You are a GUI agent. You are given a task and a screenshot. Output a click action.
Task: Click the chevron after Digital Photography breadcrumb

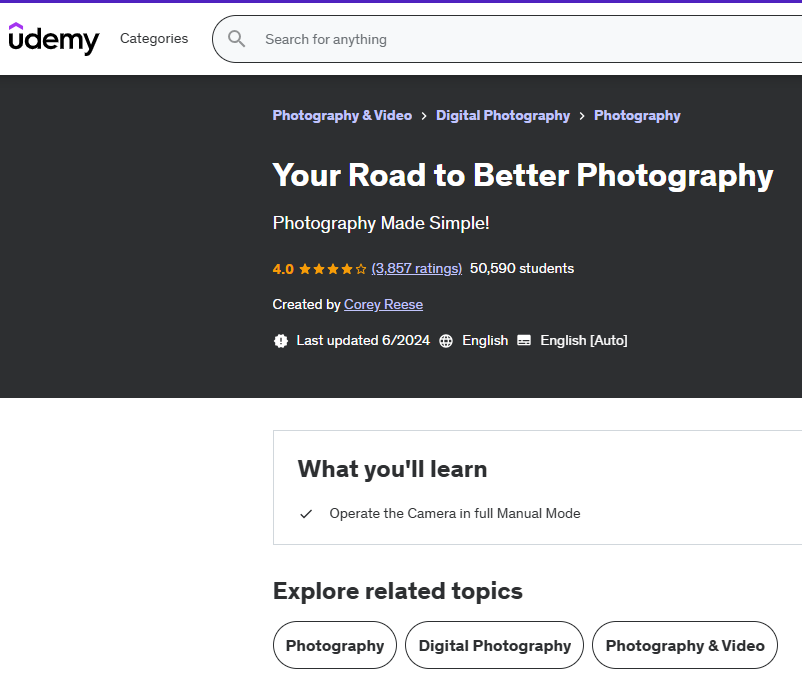coord(582,116)
